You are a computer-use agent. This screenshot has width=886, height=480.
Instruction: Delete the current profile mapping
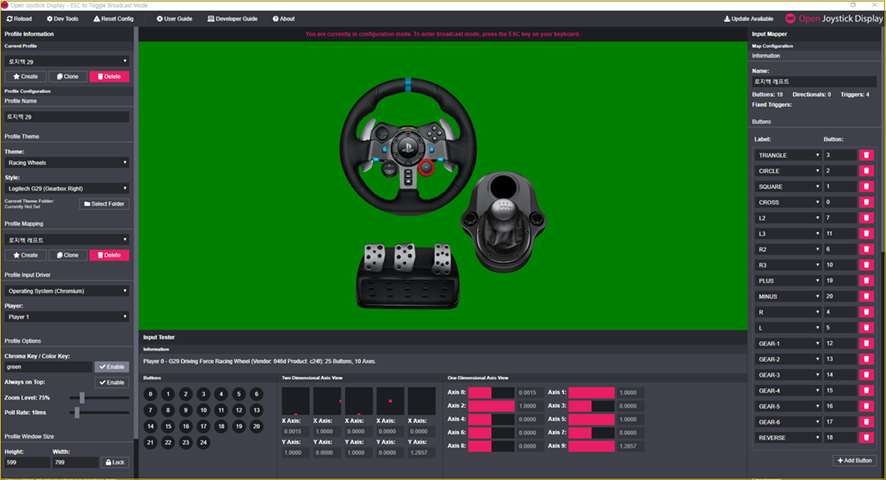point(109,255)
